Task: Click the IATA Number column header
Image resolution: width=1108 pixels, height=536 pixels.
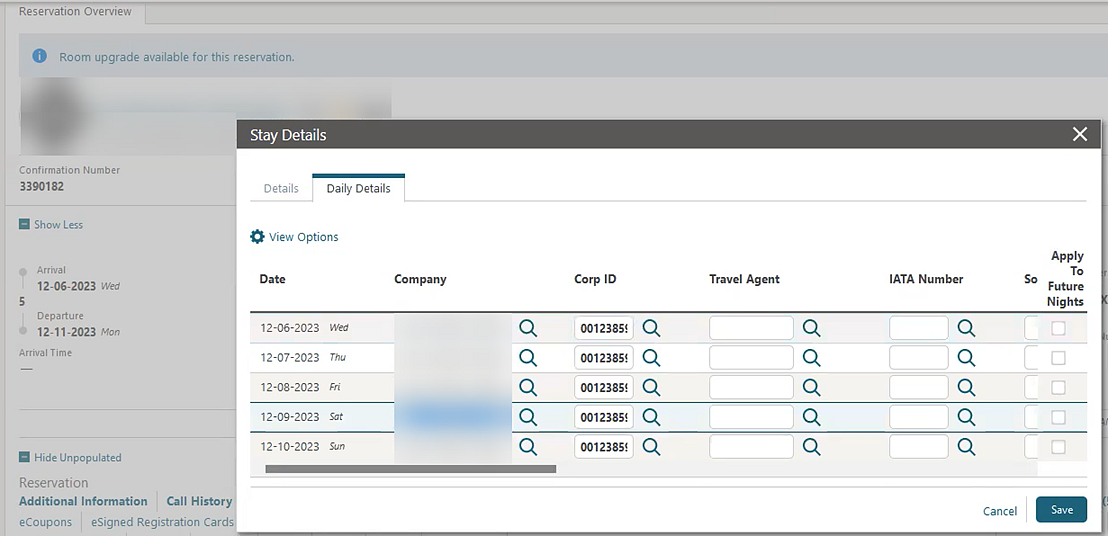Action: 926,279
